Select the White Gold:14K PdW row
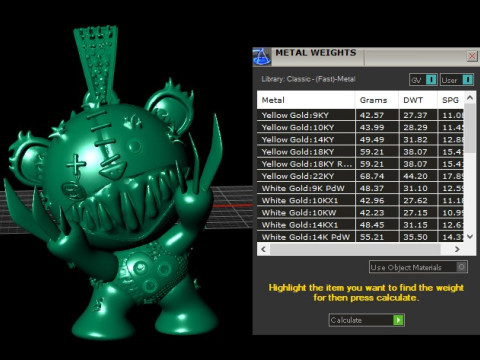Screen dimensions: 480x360 [360, 237]
